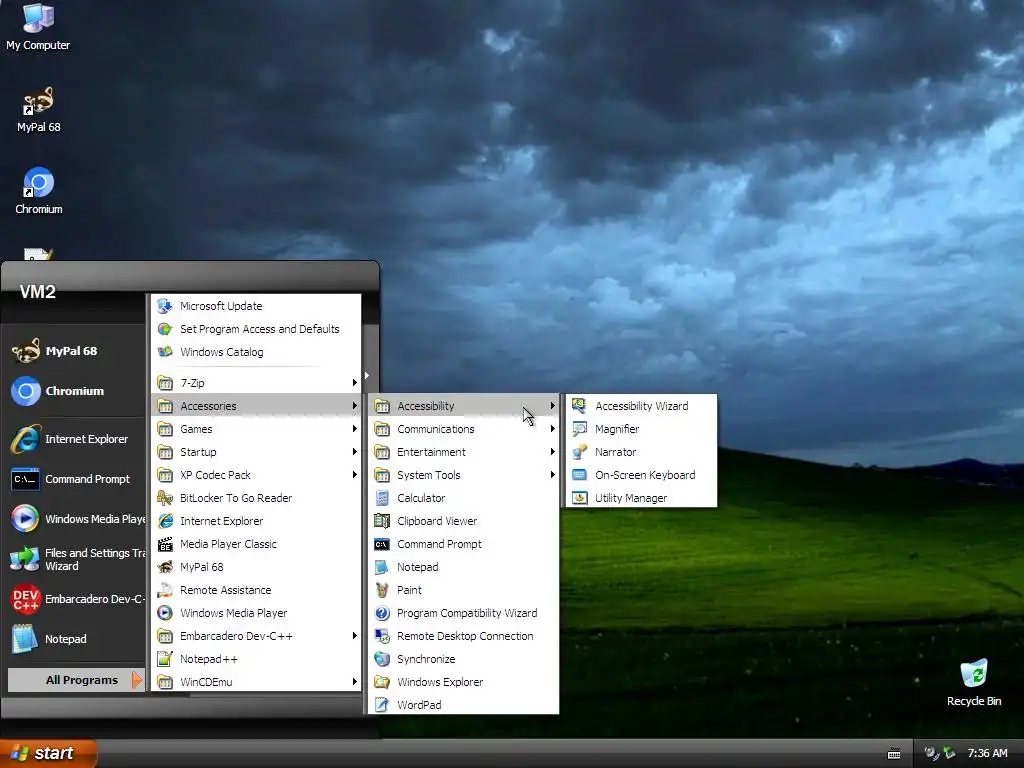Open Program Compatibility Wizard
Image resolution: width=1024 pixels, height=768 pixels.
click(x=463, y=613)
